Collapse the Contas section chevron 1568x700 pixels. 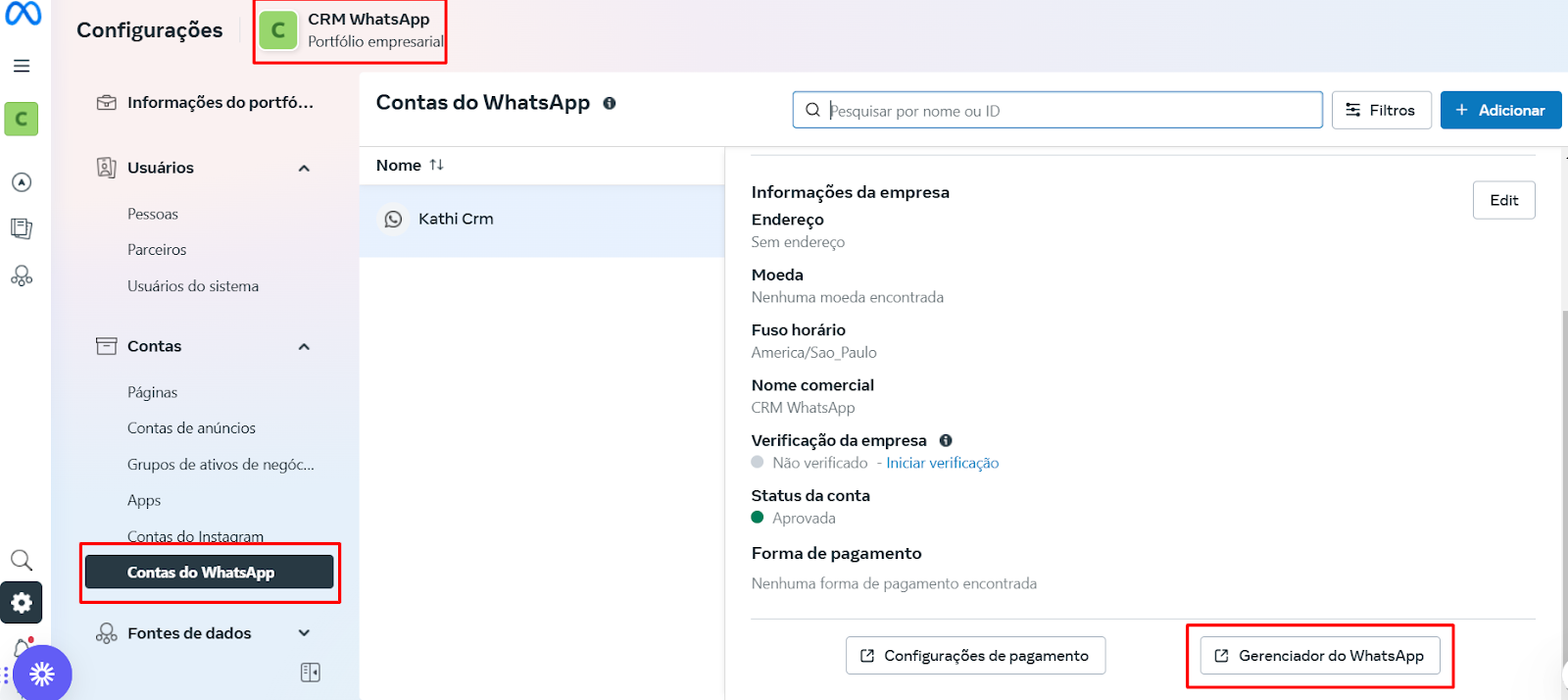click(x=304, y=347)
